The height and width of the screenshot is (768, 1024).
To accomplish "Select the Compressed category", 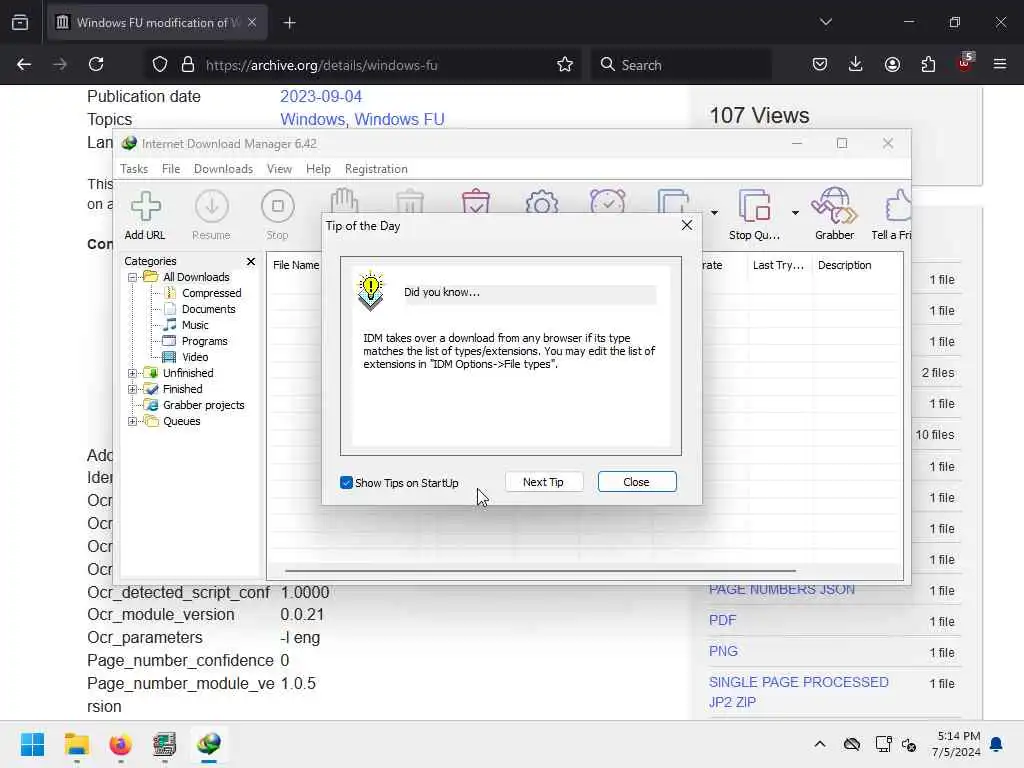I will click(x=212, y=293).
